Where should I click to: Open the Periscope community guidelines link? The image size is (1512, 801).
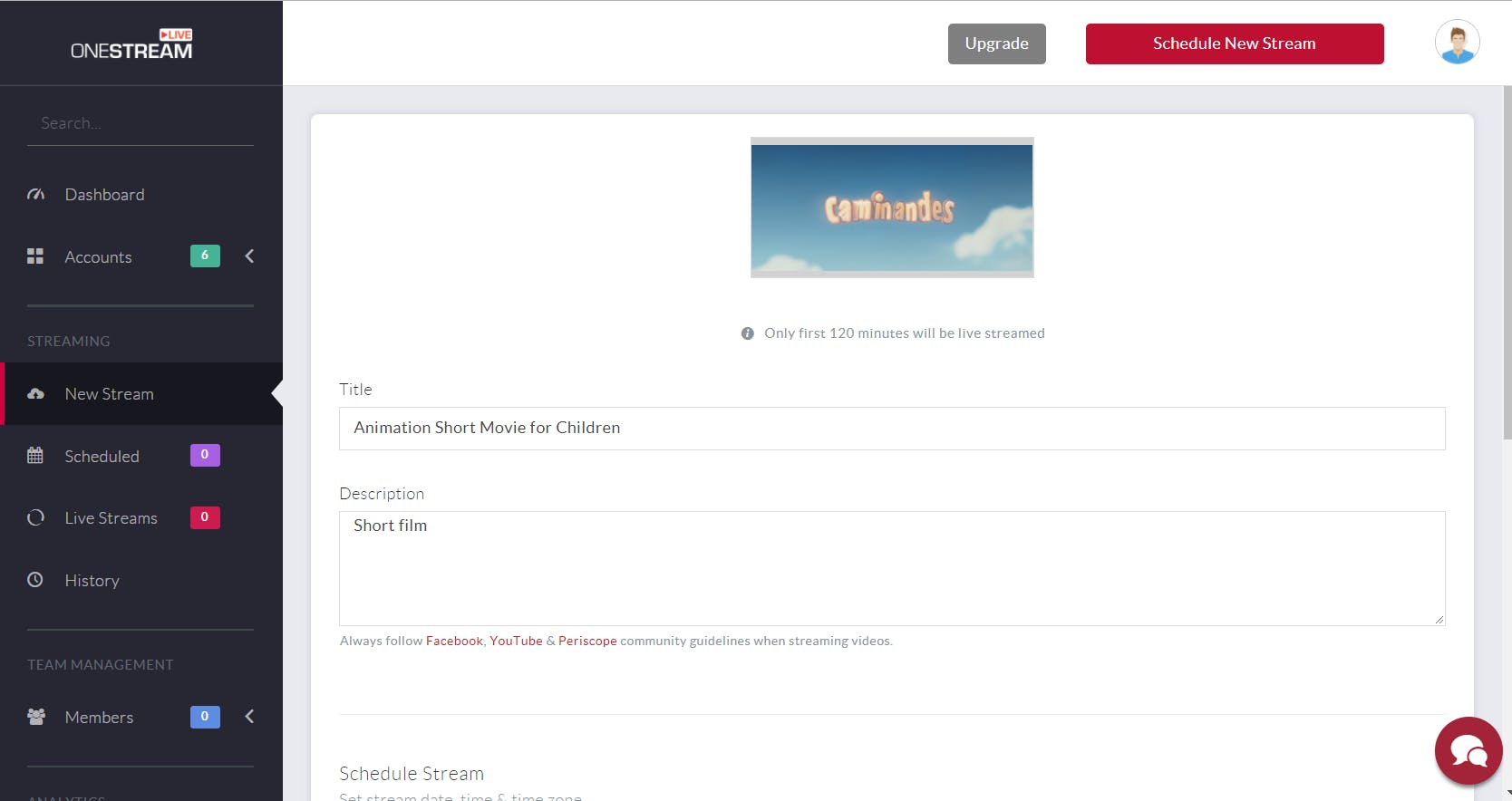[587, 641]
